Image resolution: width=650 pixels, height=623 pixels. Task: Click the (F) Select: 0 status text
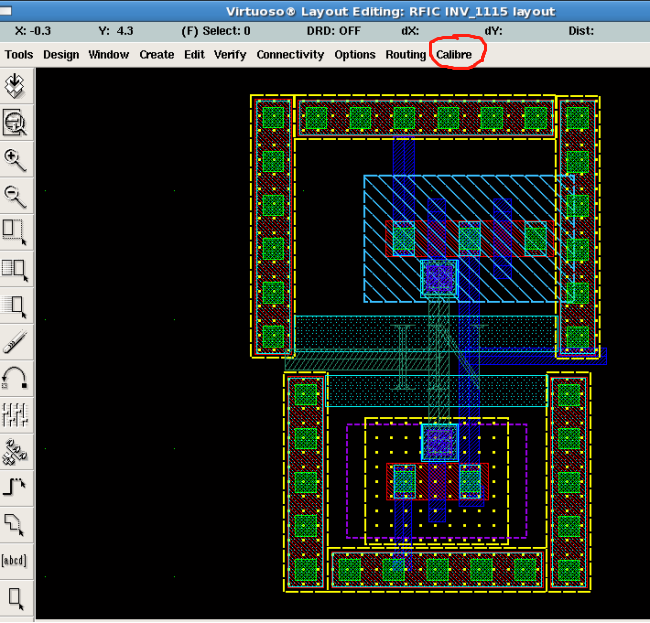pyautogui.click(x=216, y=31)
